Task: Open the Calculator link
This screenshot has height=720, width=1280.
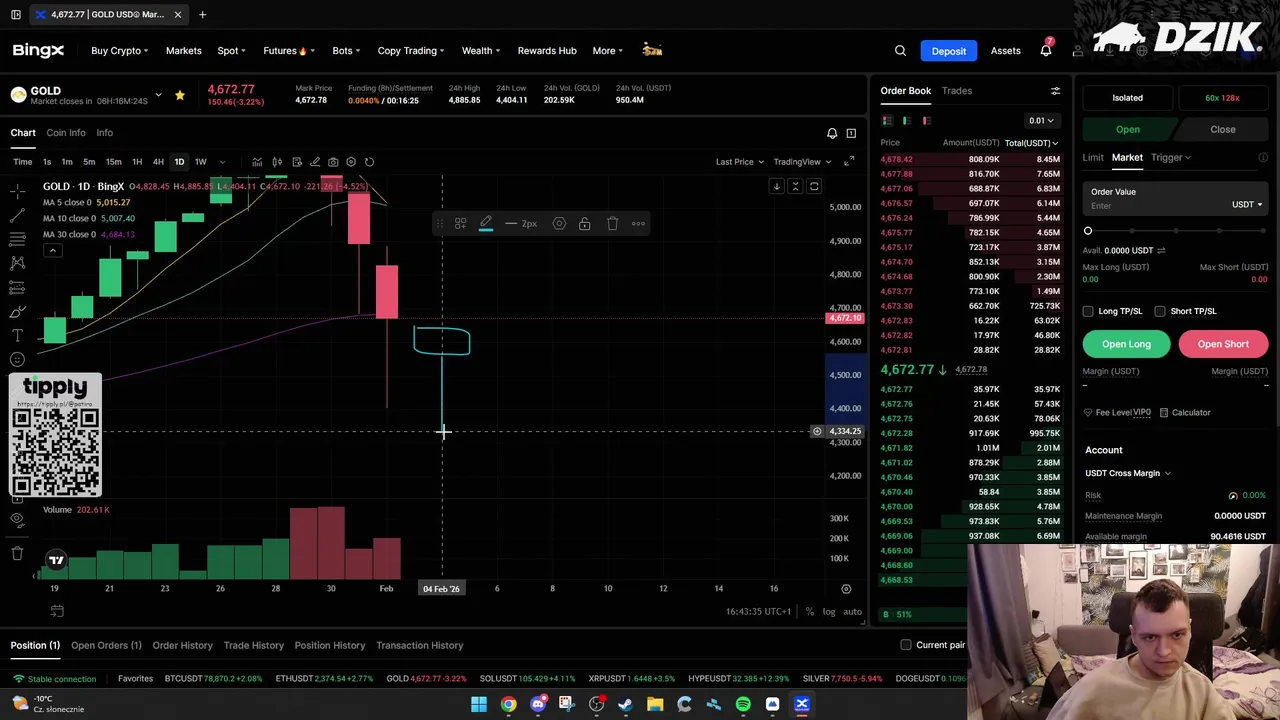Action: click(x=1183, y=412)
